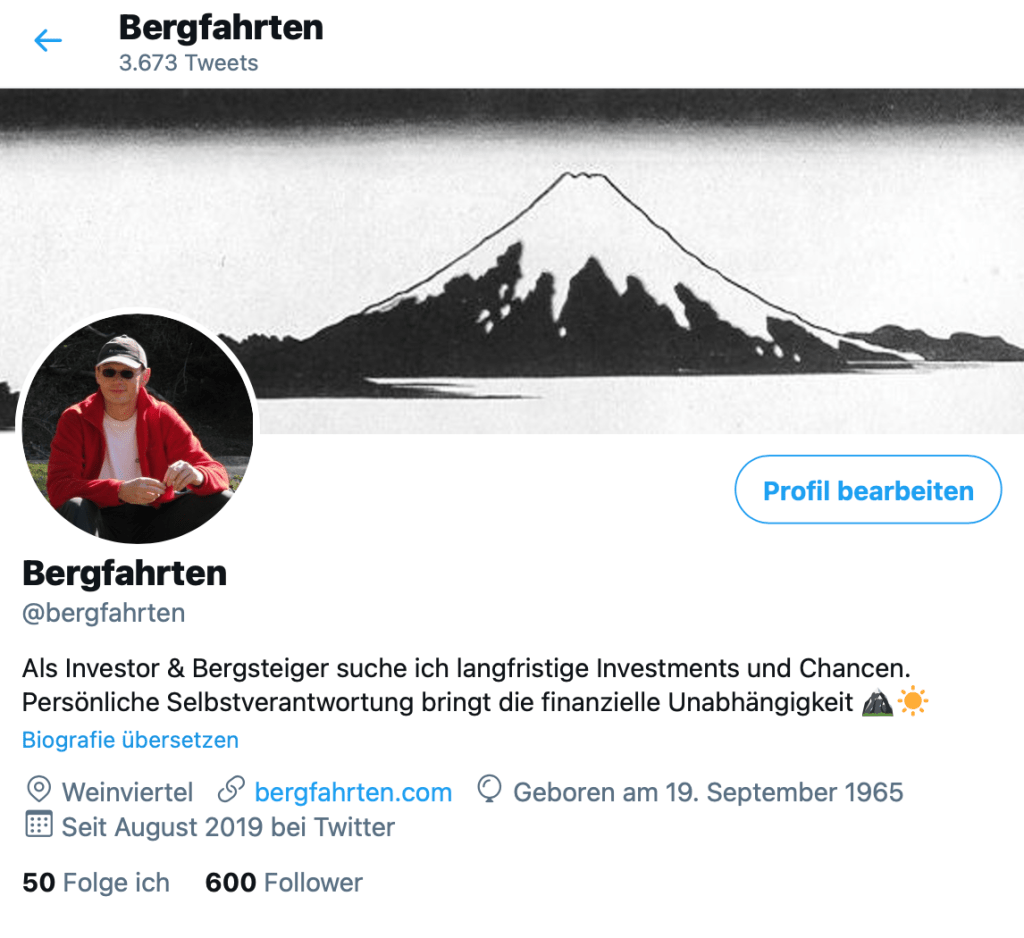This screenshot has width=1024, height=938.
Task: Open the 50 Folge ich following list
Action: coord(96,882)
